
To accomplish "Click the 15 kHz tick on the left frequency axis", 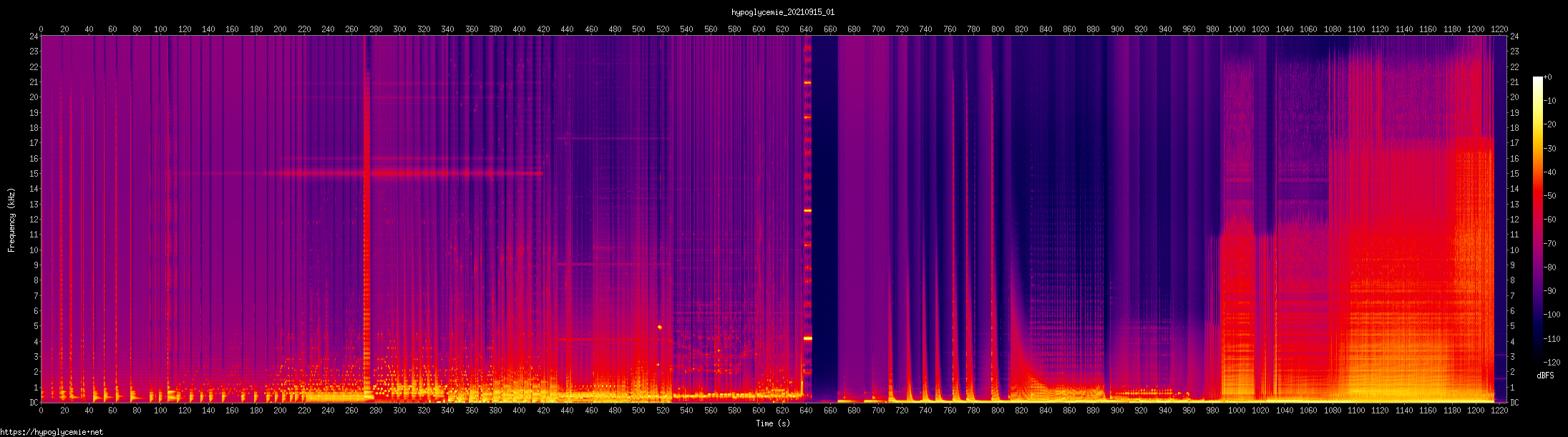I will (x=33, y=174).
